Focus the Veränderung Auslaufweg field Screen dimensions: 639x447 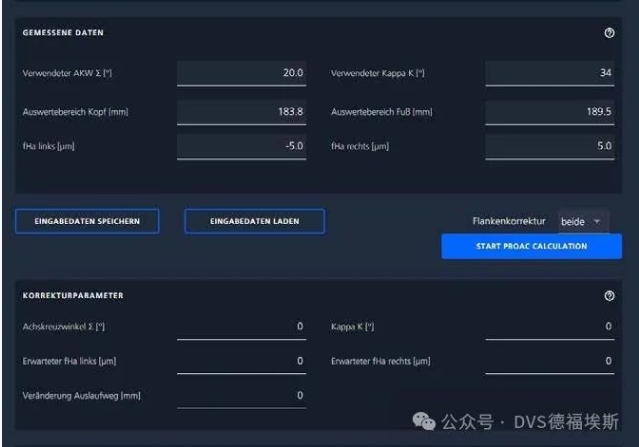tap(241, 396)
